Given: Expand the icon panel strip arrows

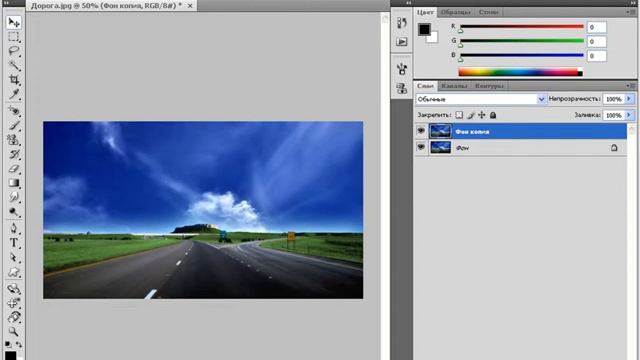Looking at the screenshot, I should tap(409, 2).
